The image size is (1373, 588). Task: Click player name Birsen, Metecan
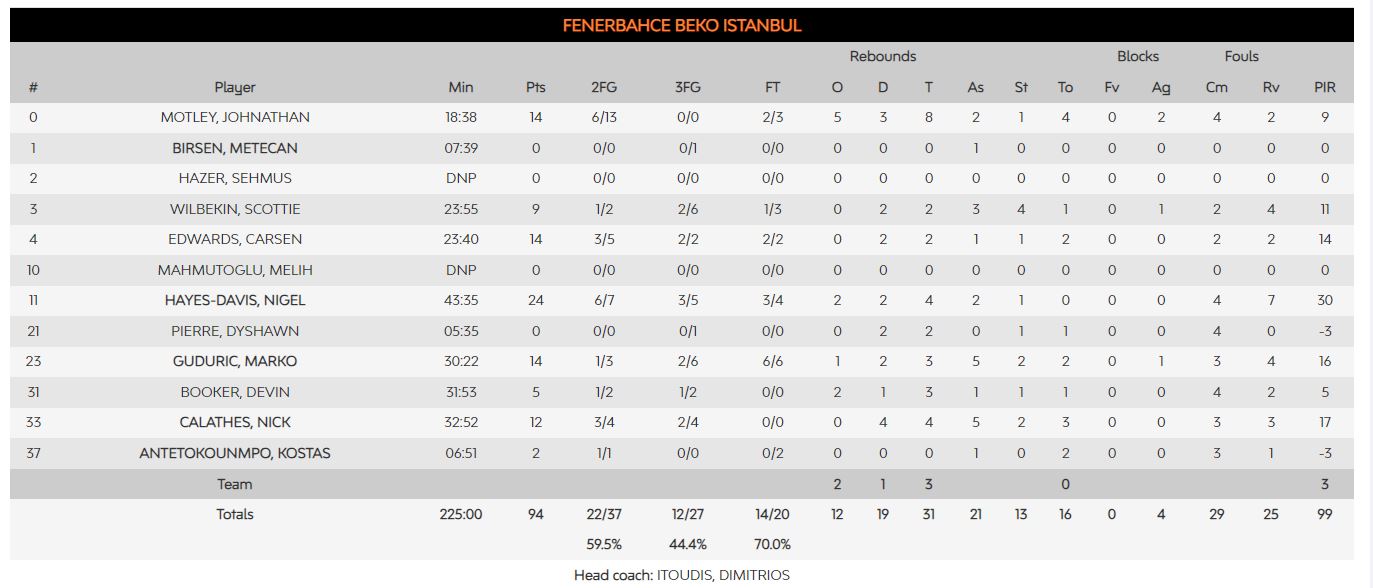[235, 148]
